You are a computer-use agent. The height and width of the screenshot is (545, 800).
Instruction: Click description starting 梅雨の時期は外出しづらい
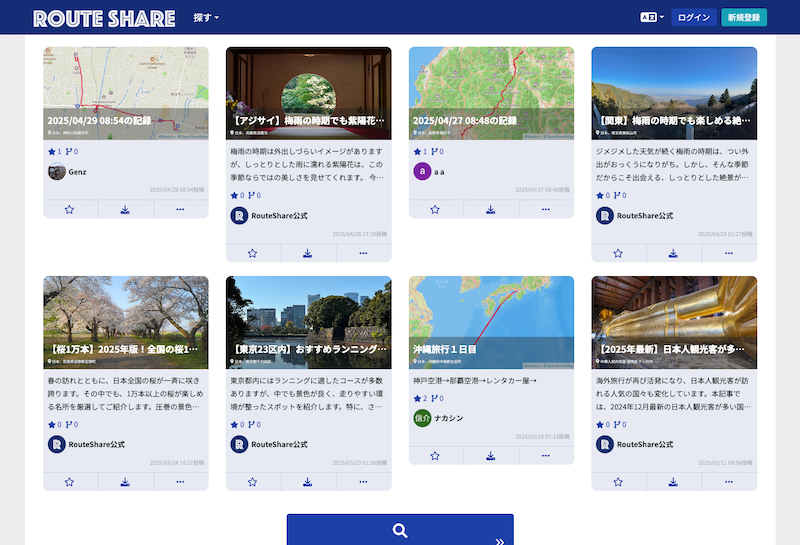(308, 164)
